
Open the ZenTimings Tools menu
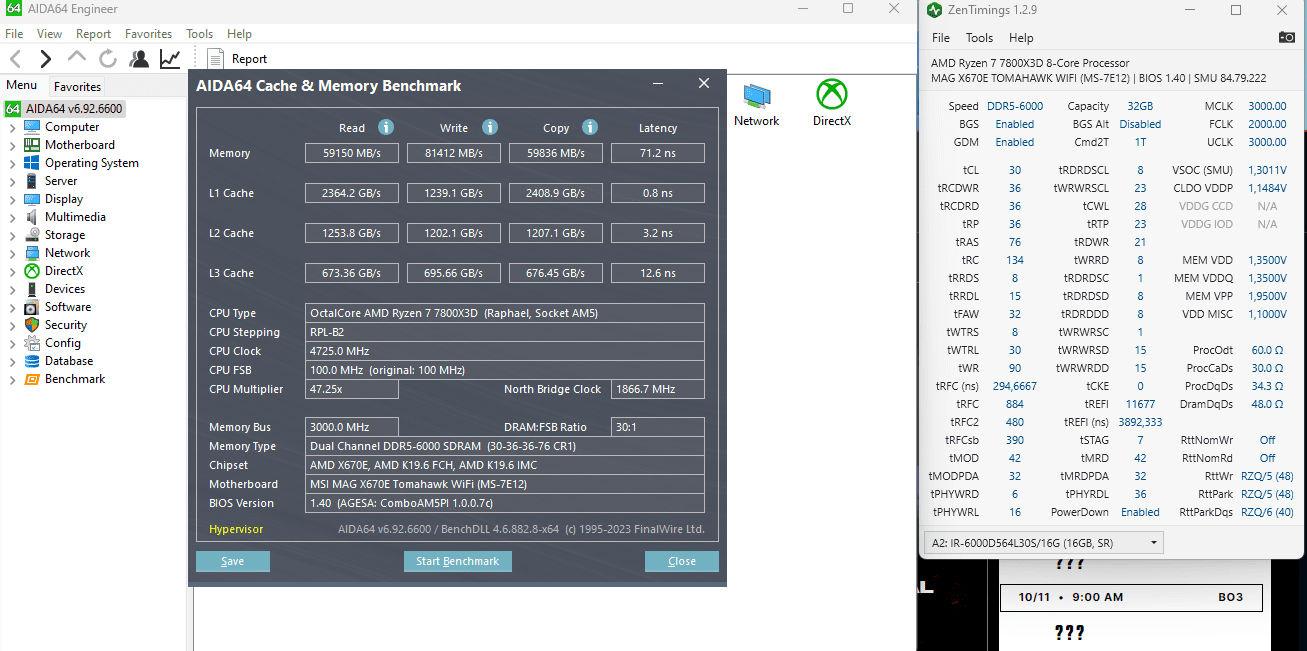point(979,38)
